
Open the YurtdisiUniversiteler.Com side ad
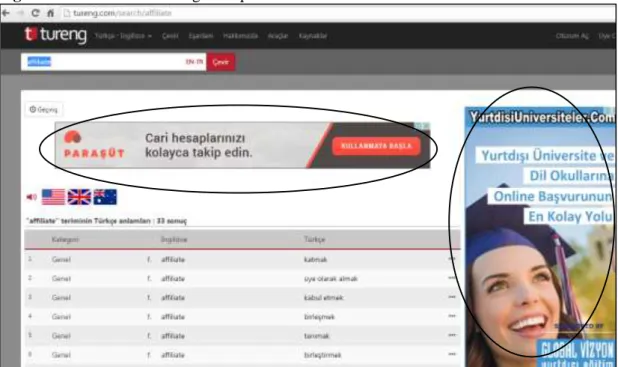(540, 237)
